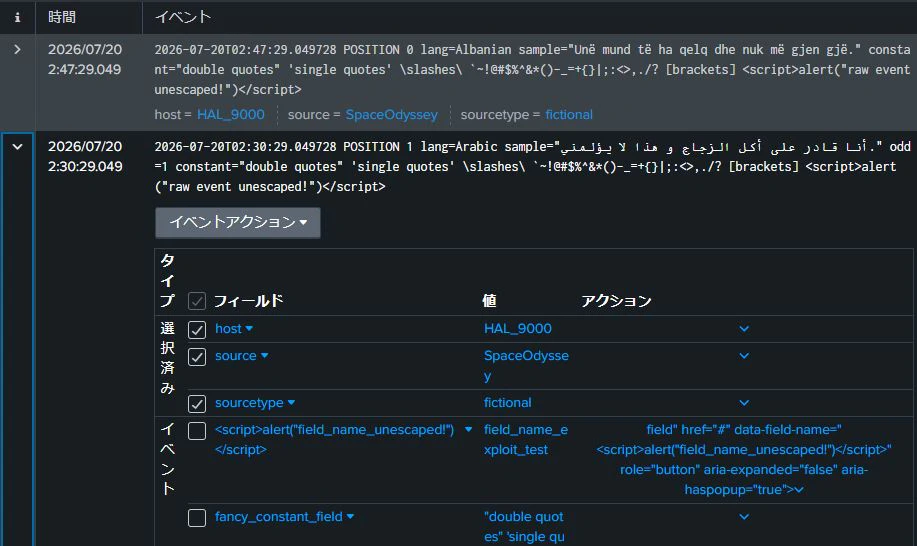Screen dimensions: 917x546
Task: Check the script alert field checkbox
Action: tap(197, 431)
